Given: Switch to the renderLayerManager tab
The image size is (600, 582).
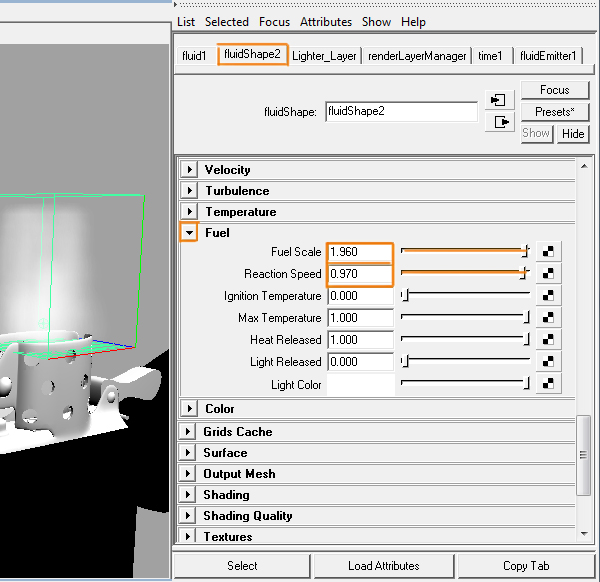Looking at the screenshot, I should click(x=417, y=56).
